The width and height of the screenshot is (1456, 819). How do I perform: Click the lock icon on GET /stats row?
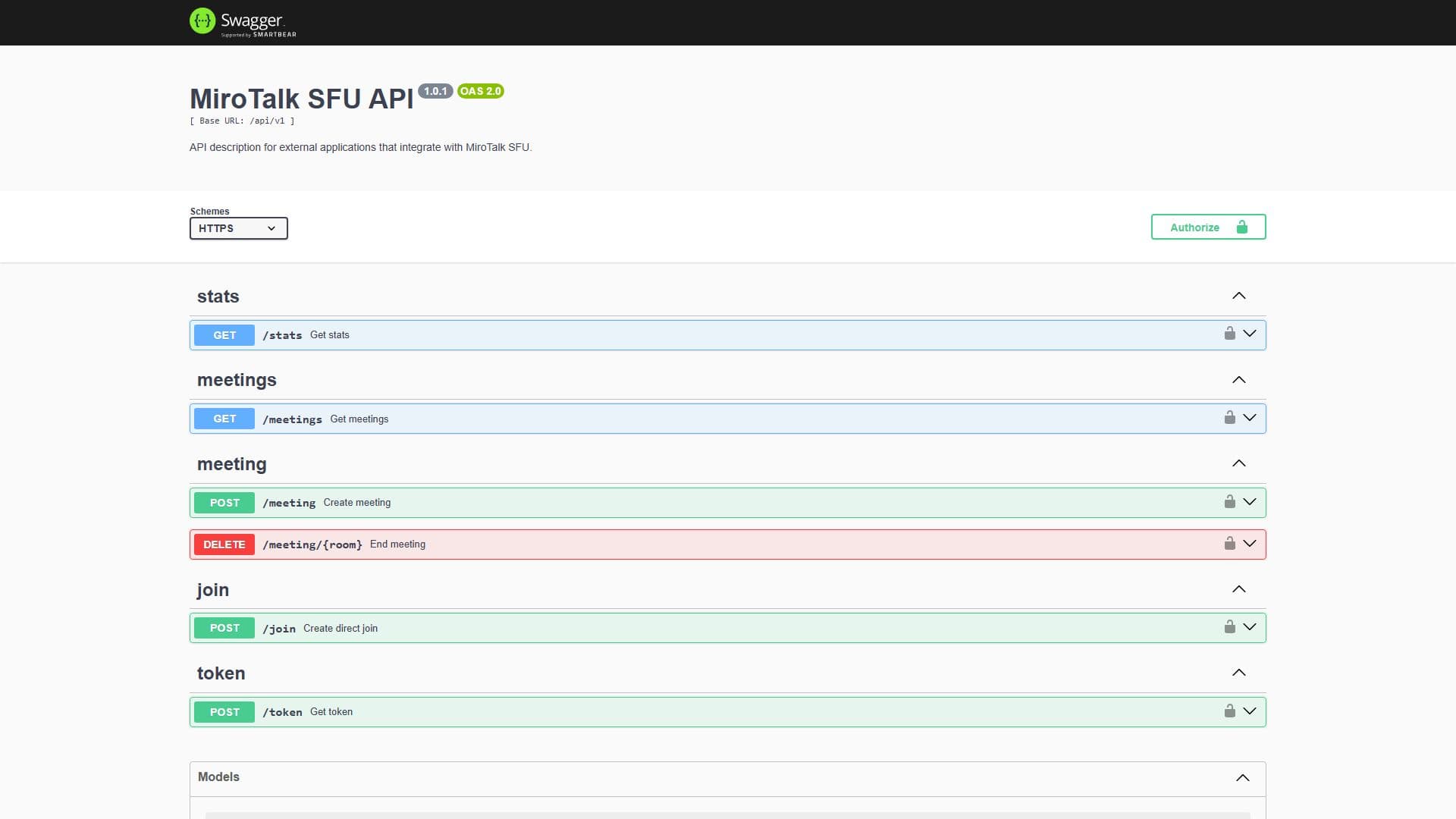tap(1229, 334)
